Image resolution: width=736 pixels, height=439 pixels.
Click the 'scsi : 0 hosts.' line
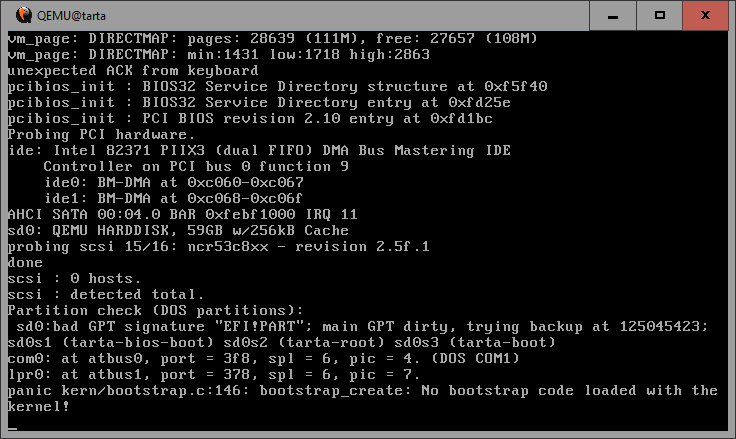coord(71,278)
